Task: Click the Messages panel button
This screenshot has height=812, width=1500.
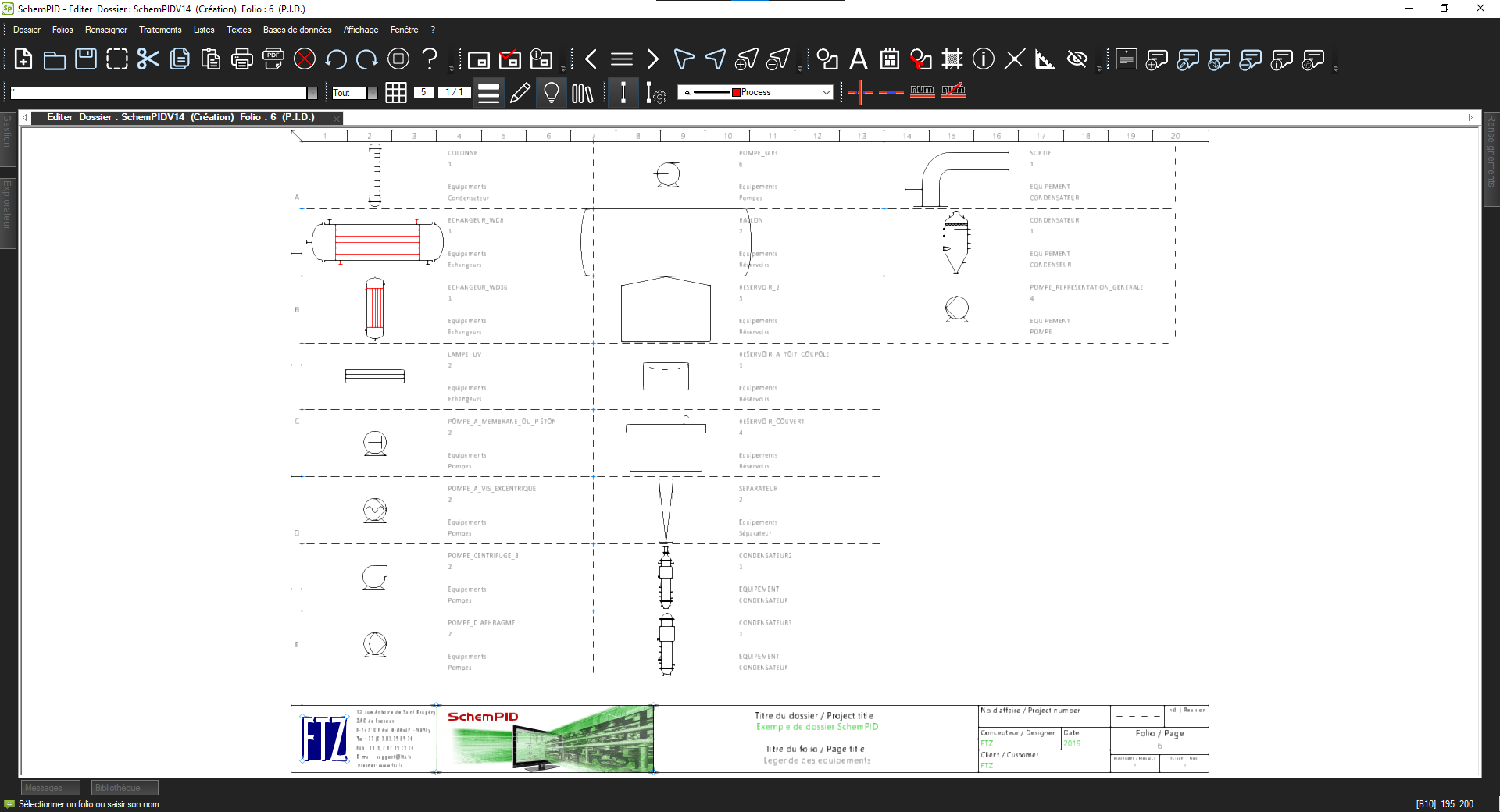Action: click(50, 788)
